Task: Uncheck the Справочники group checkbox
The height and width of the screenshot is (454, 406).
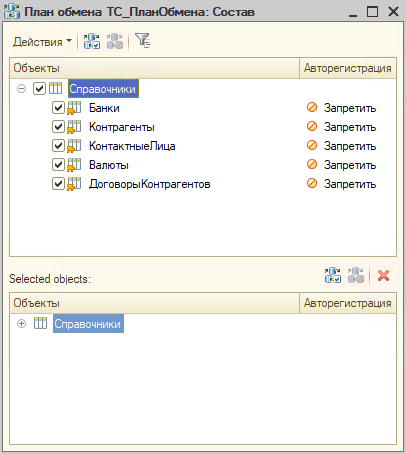Action: pos(39,89)
